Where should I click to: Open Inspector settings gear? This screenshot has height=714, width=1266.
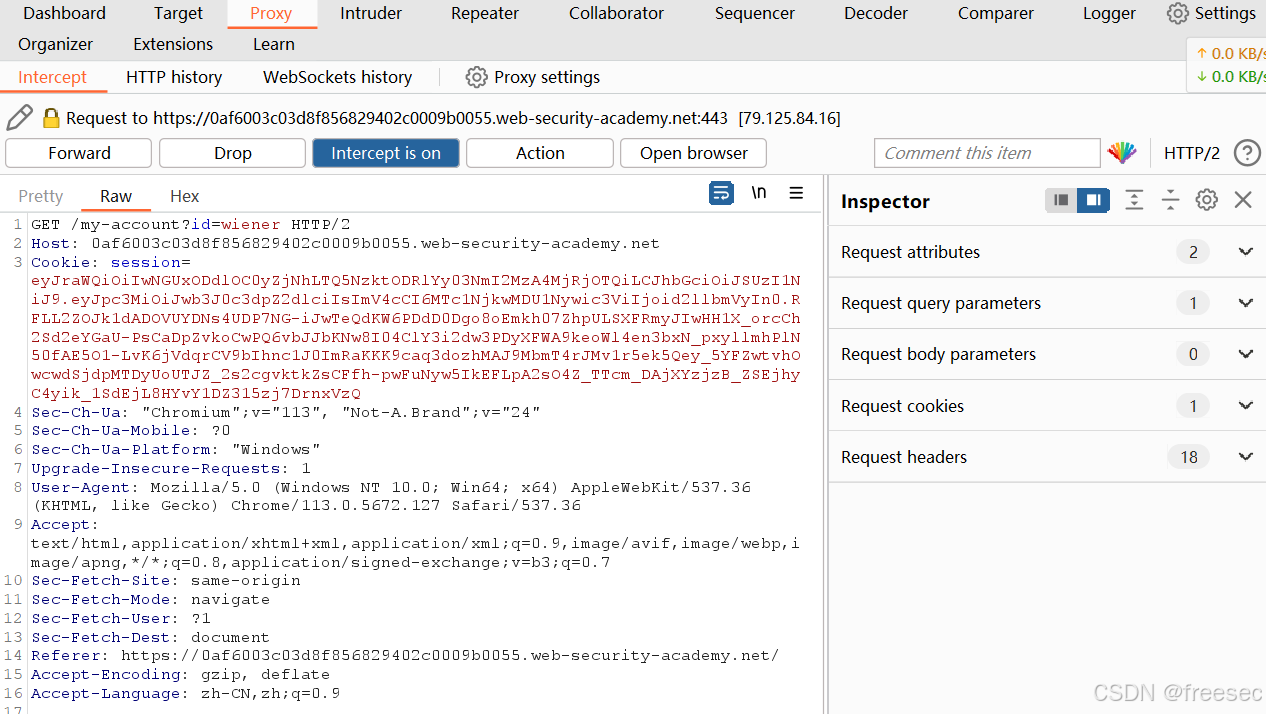(x=1207, y=200)
